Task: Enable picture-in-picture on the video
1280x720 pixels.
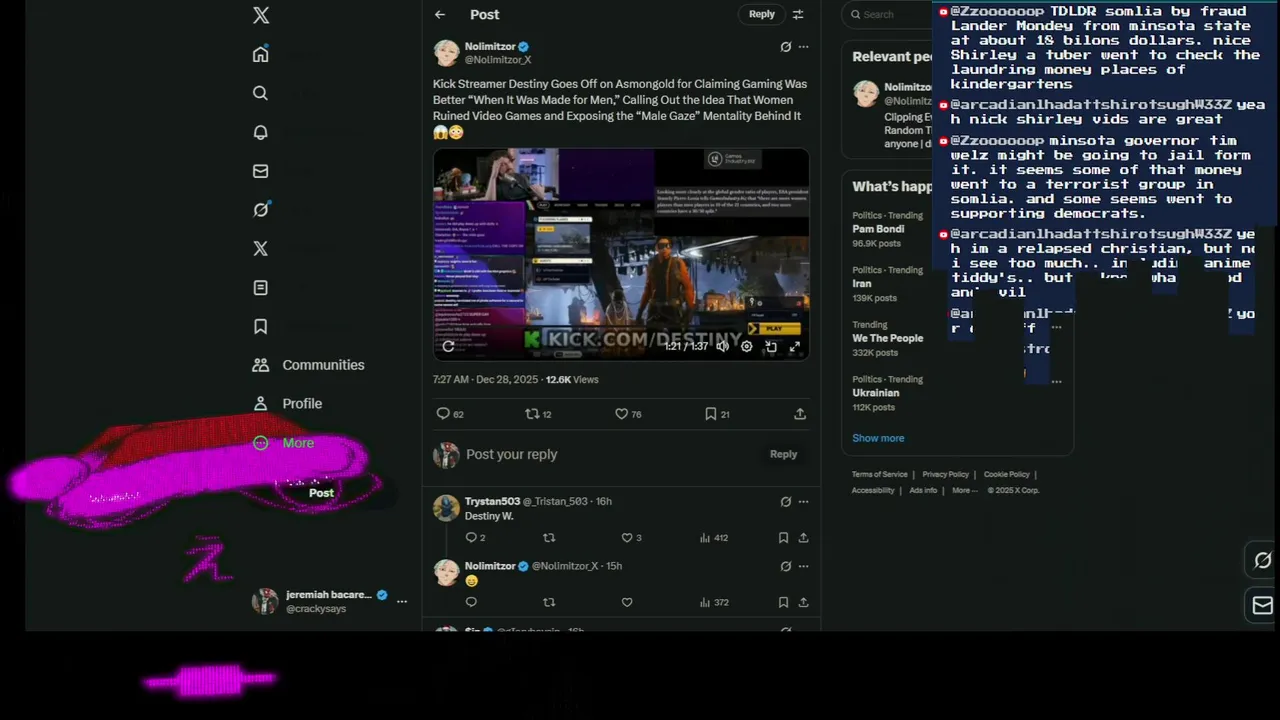Action: 771,346
